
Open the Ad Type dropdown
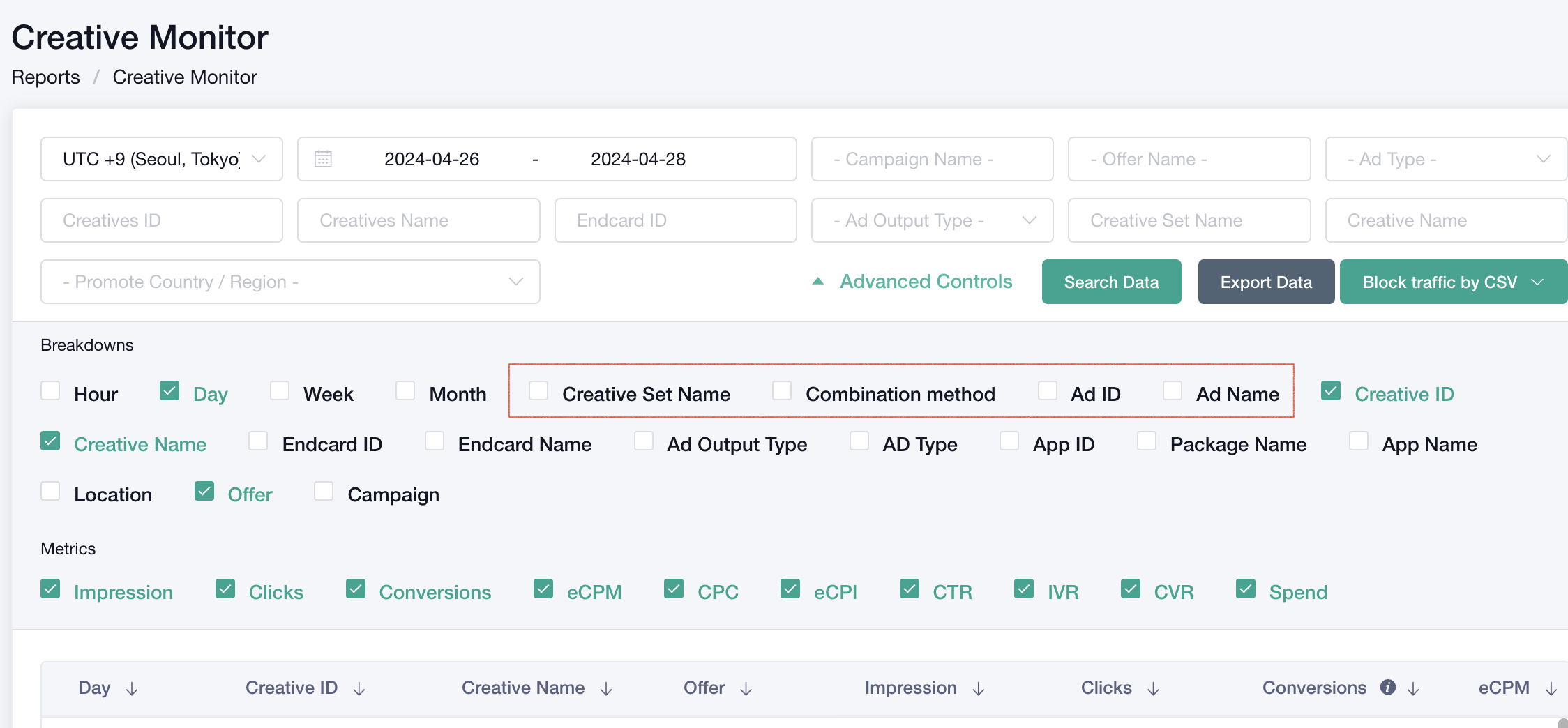point(1446,159)
